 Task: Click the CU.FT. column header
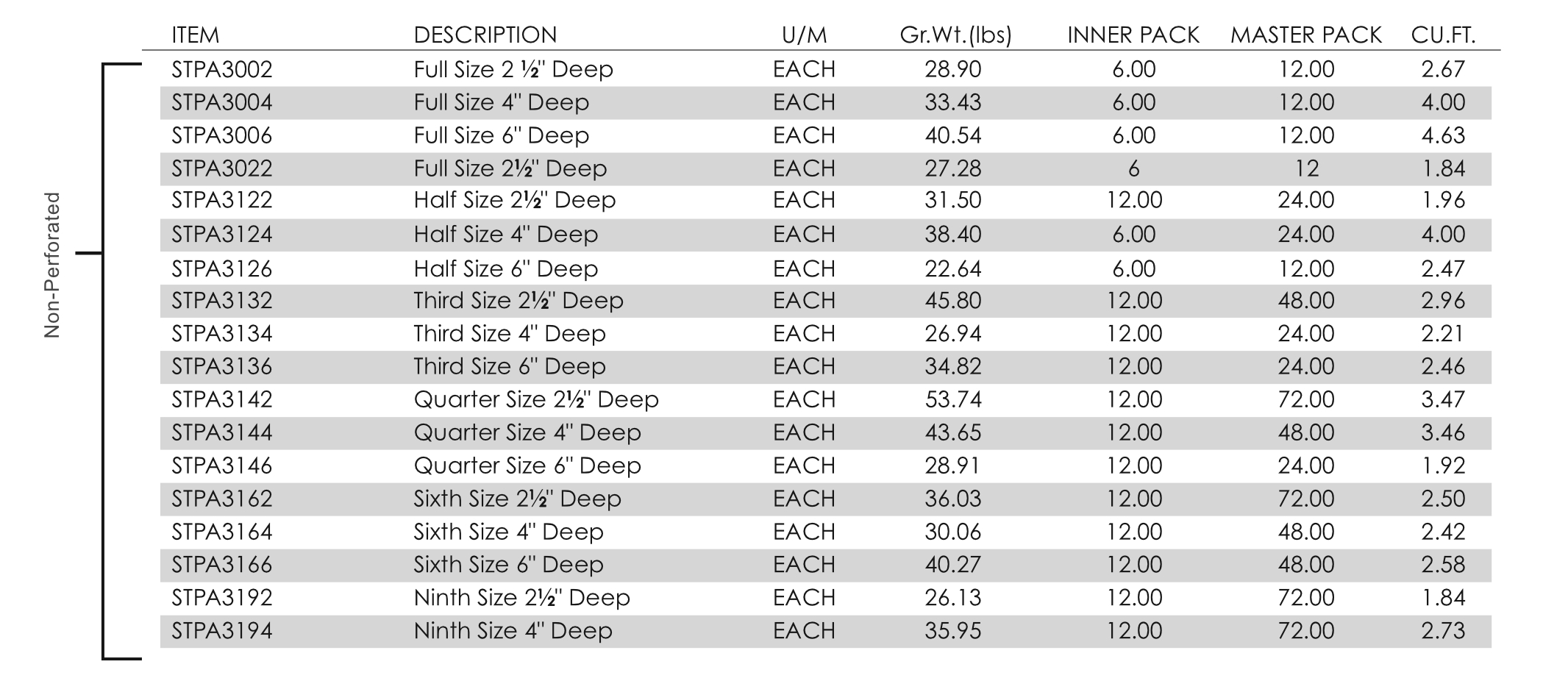click(1443, 35)
